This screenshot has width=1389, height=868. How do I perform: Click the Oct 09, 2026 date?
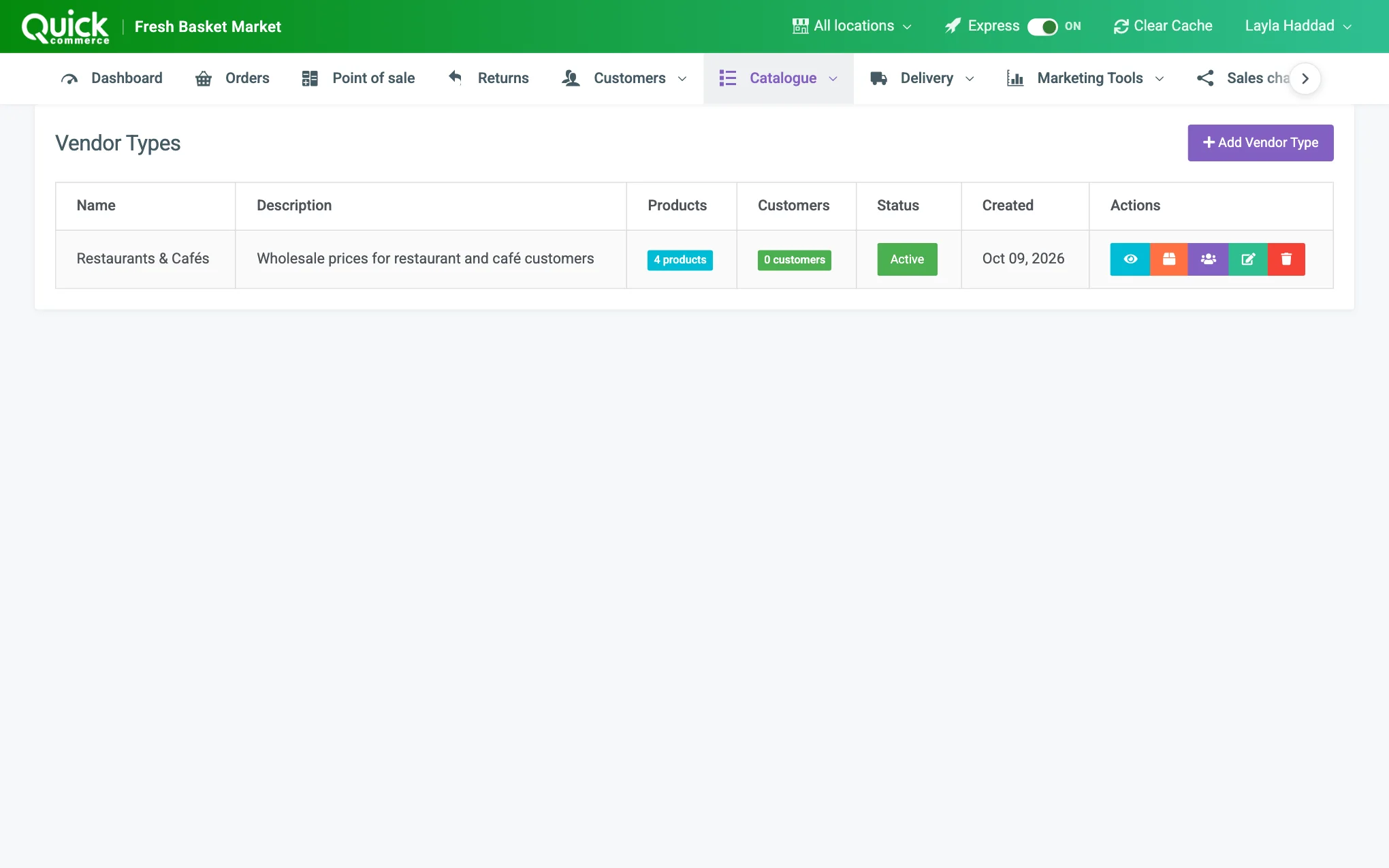pyautogui.click(x=1023, y=259)
